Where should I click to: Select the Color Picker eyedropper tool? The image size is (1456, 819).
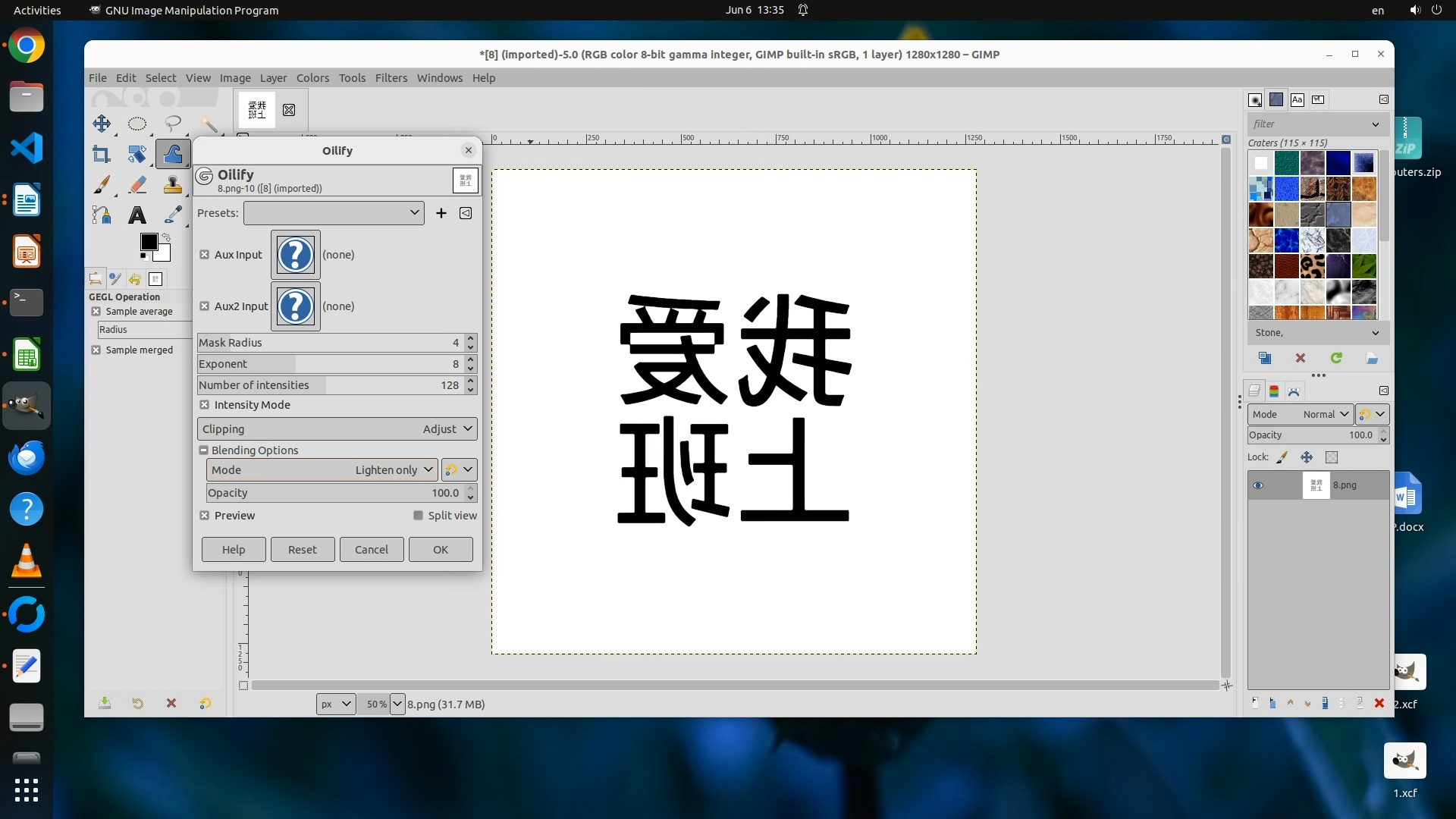click(x=173, y=215)
